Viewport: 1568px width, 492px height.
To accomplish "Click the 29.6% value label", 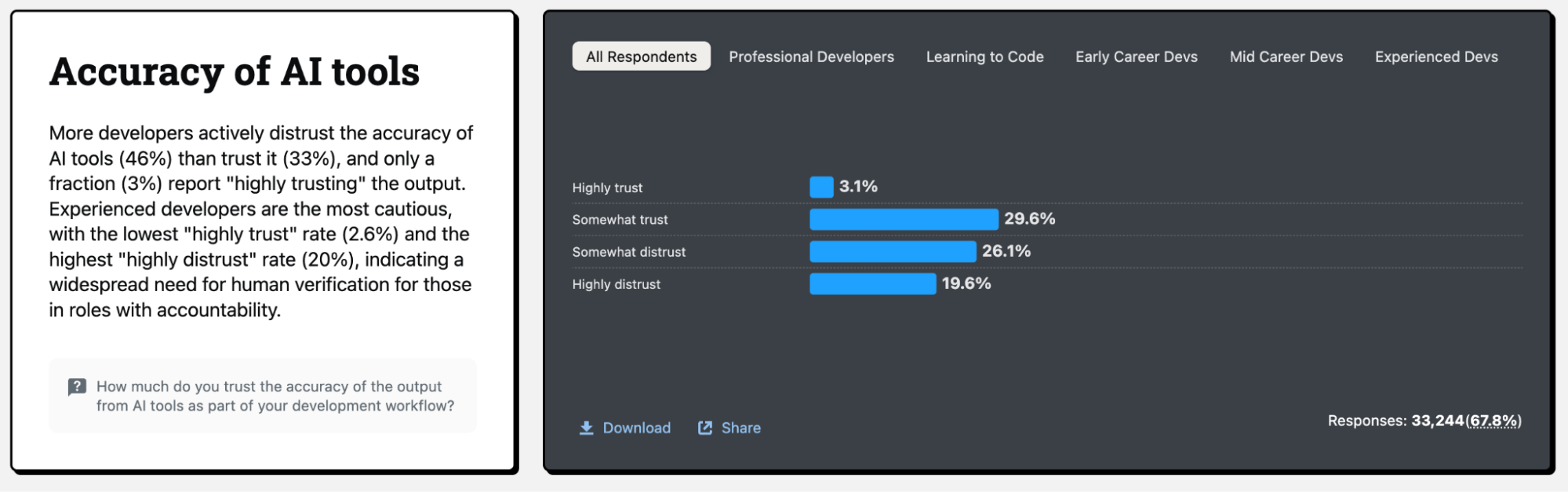I will [1029, 219].
